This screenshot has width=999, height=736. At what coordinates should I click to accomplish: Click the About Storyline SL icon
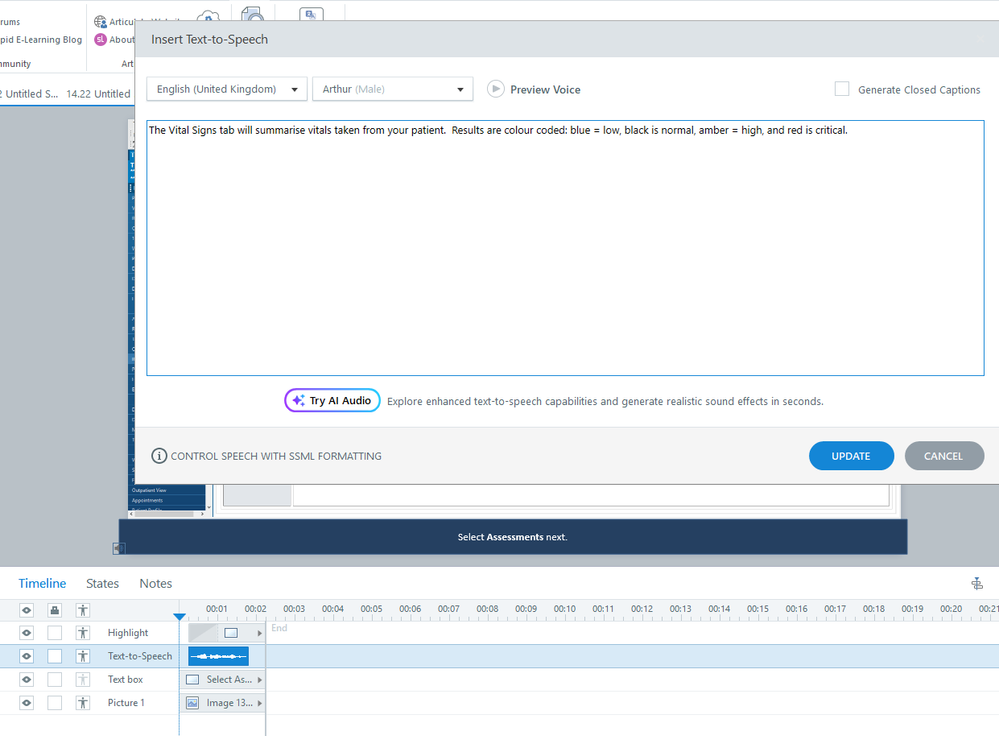click(x=100, y=40)
